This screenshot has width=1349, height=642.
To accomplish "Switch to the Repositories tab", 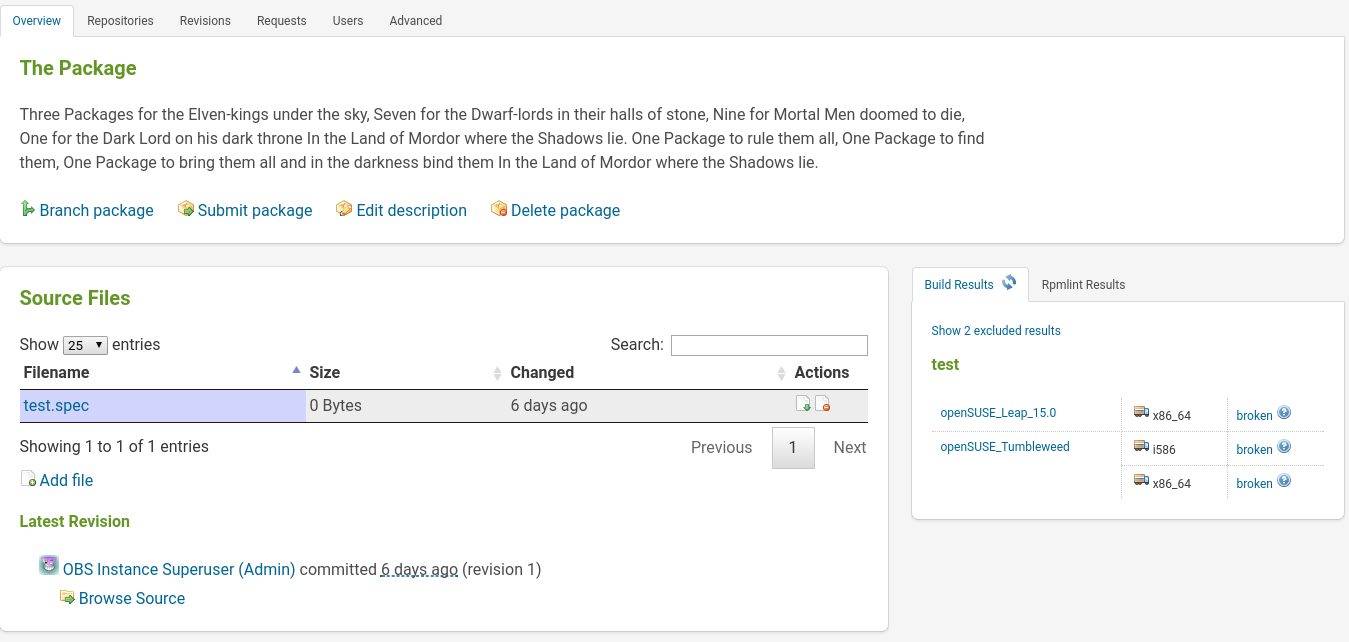I will [x=120, y=20].
